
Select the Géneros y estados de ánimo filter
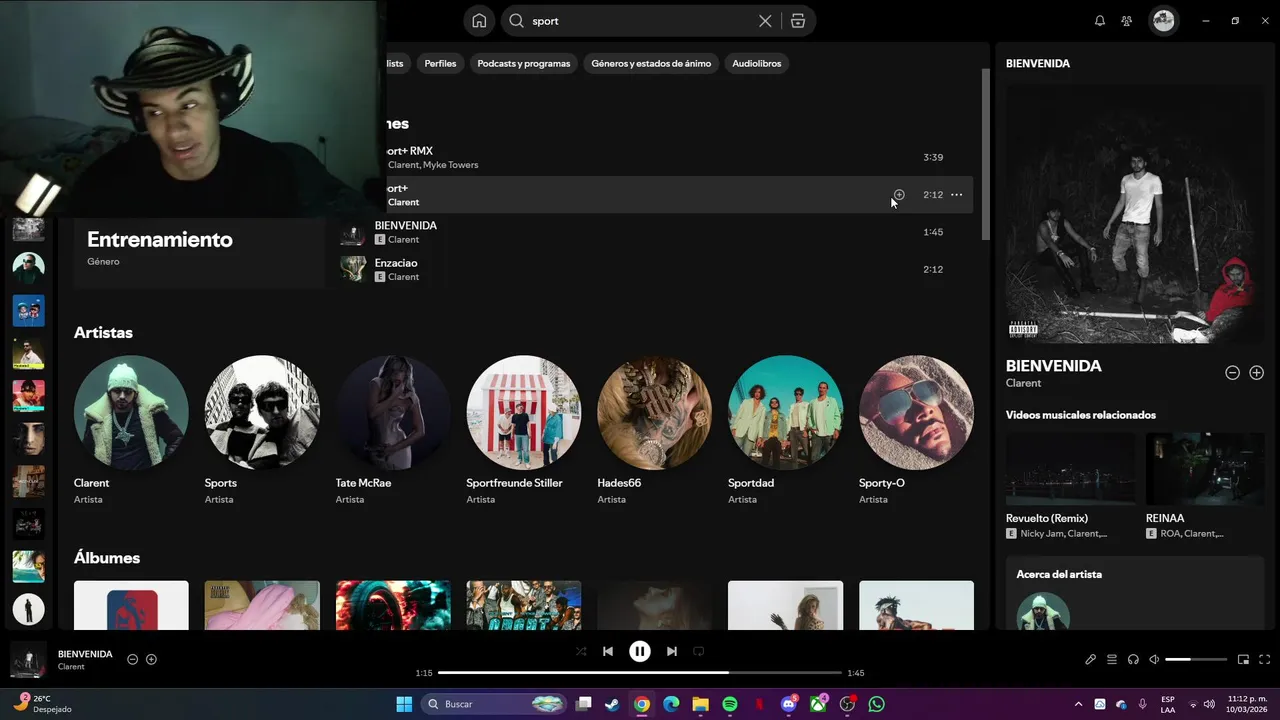point(651,63)
